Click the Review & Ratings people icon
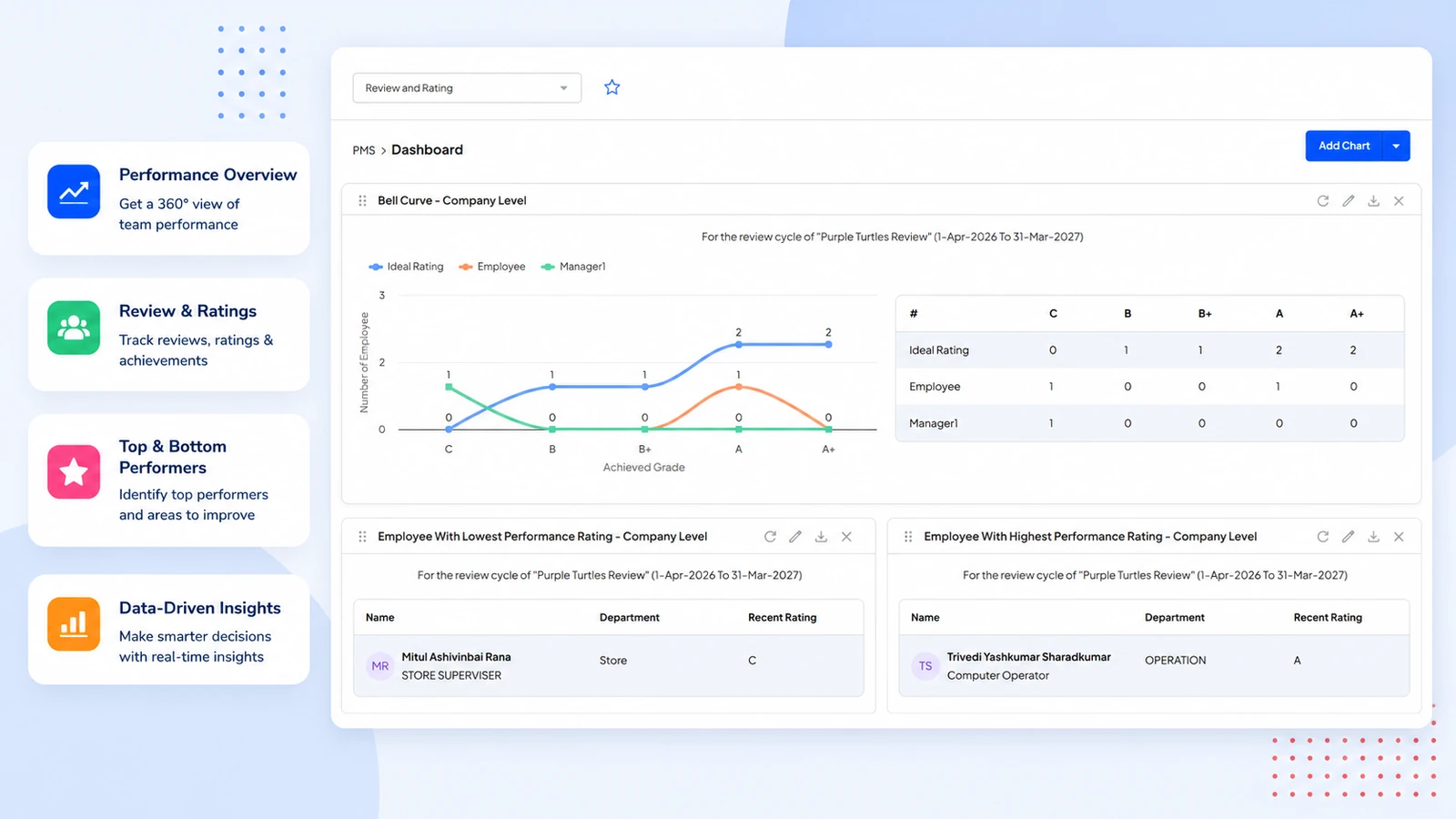 tap(74, 328)
